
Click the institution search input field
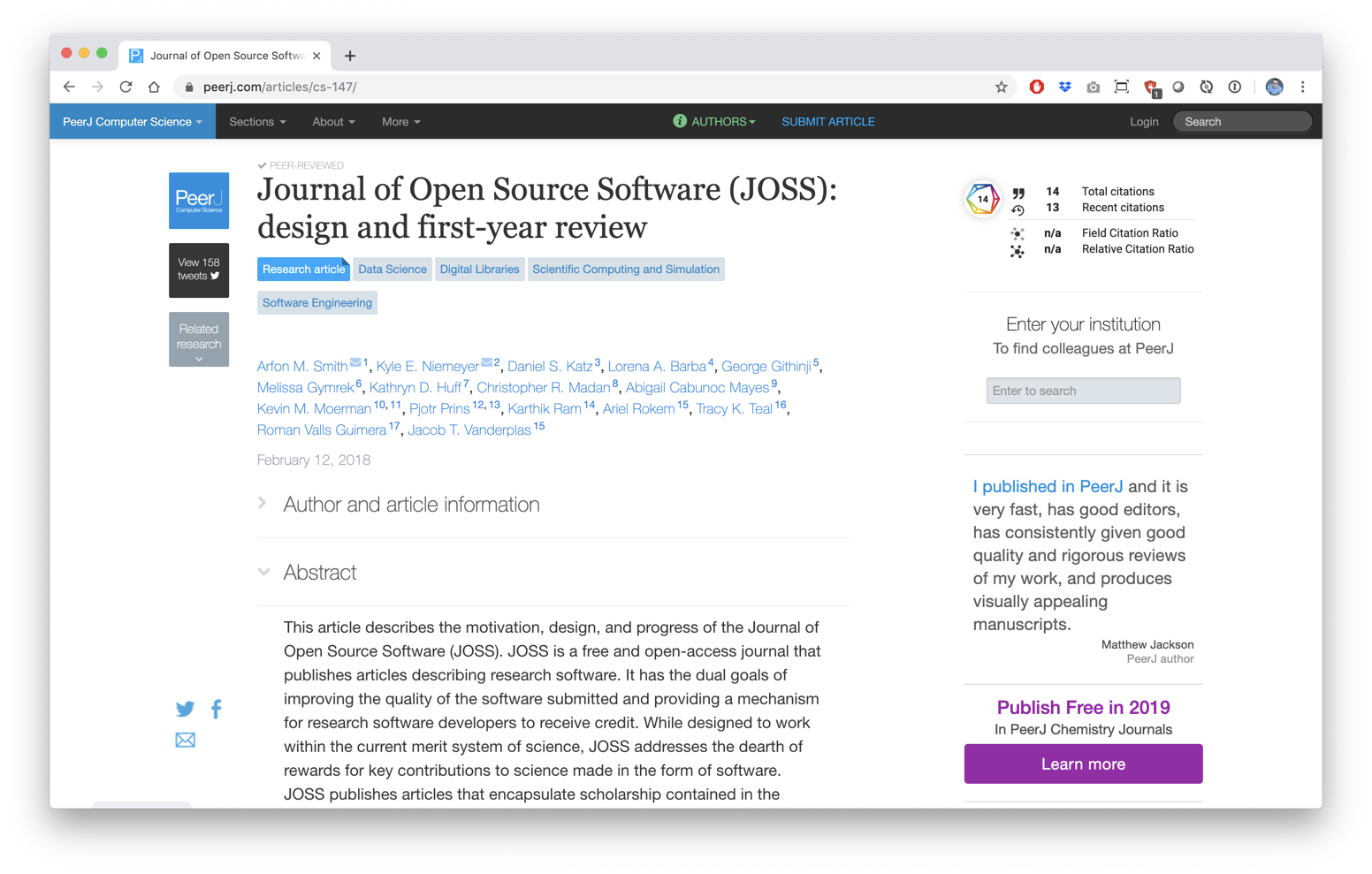coord(1083,391)
